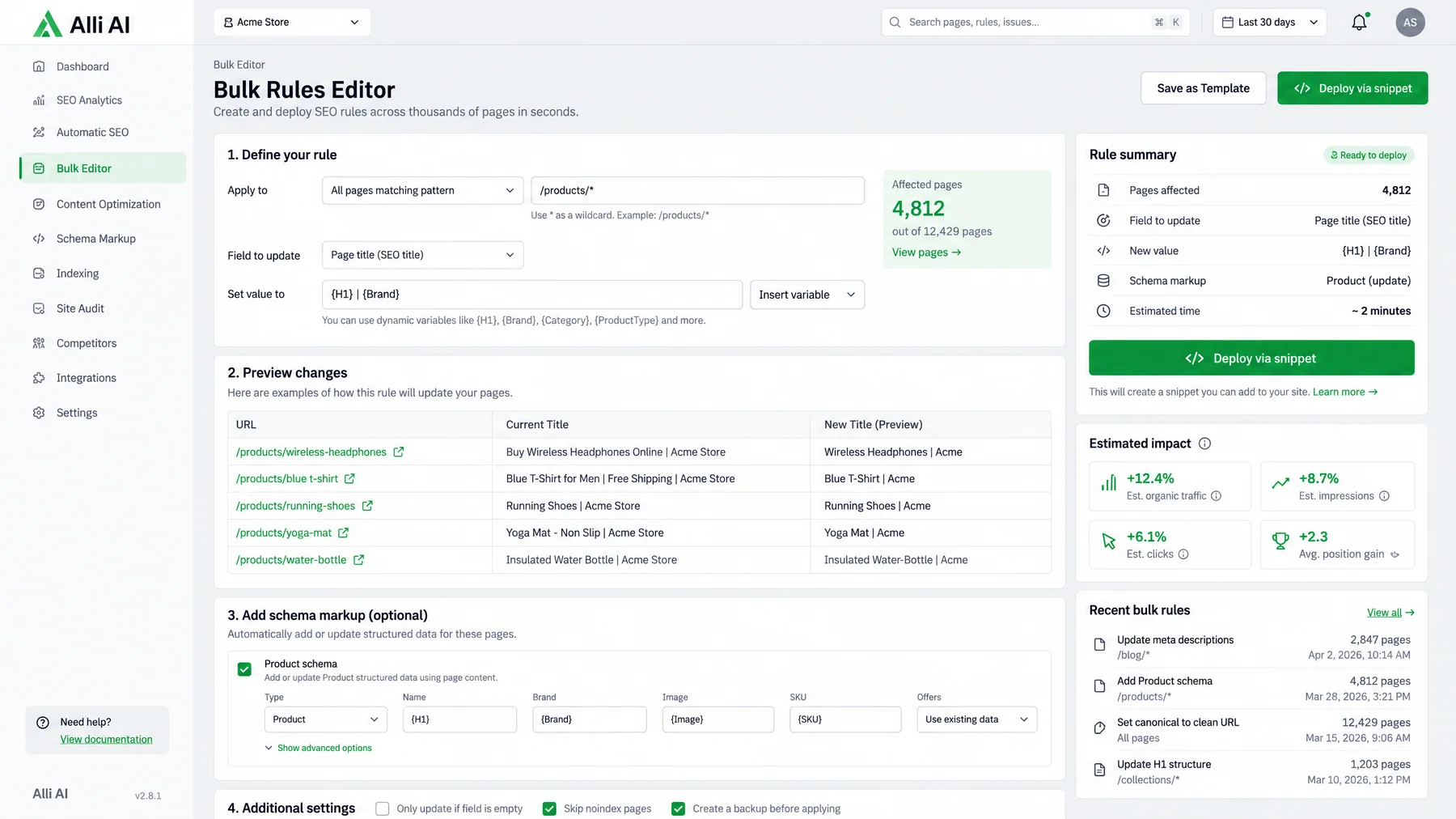This screenshot has width=1456, height=819.
Task: Click the Alli AI logo
Action: 81,24
